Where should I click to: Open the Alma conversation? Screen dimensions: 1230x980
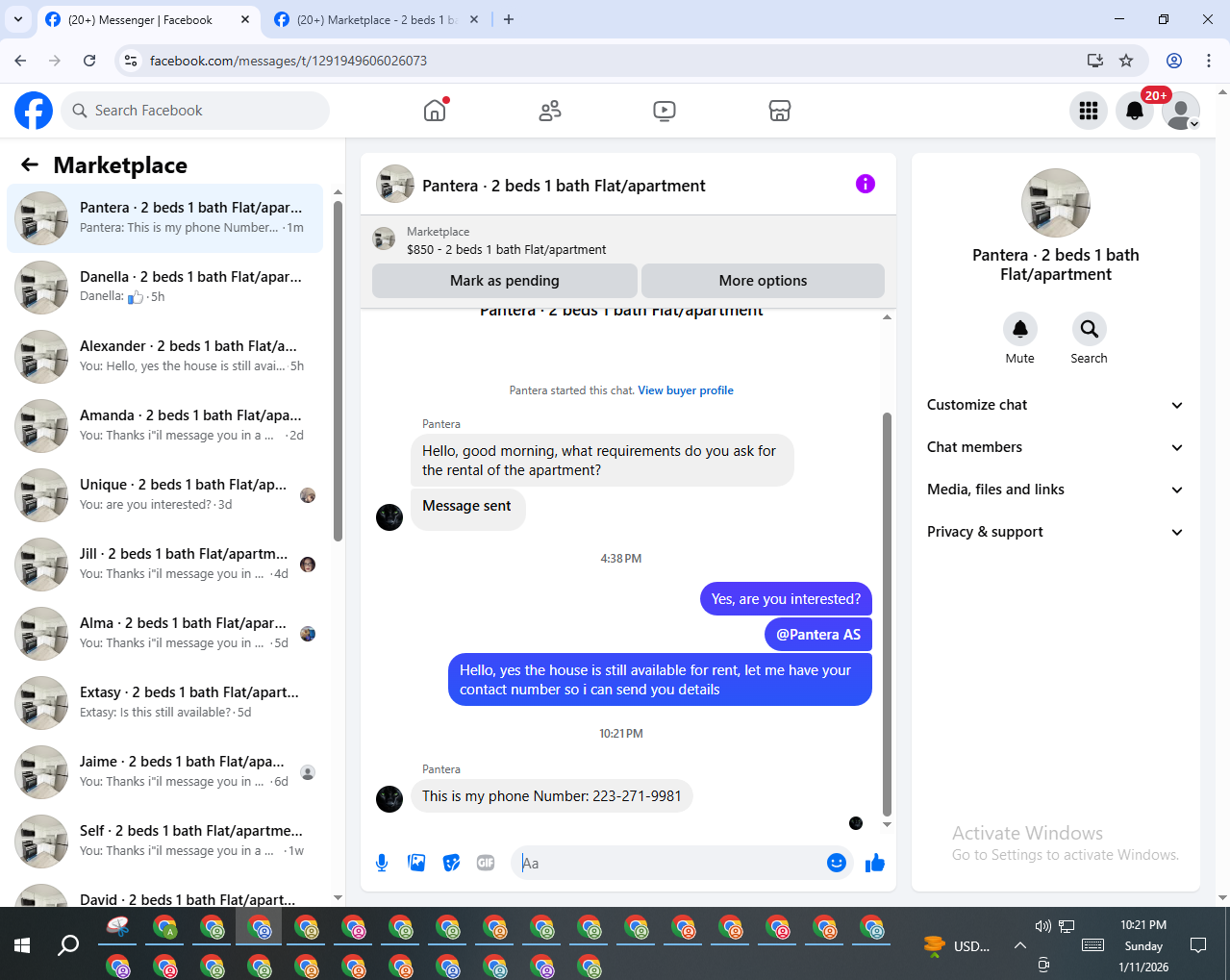164,634
